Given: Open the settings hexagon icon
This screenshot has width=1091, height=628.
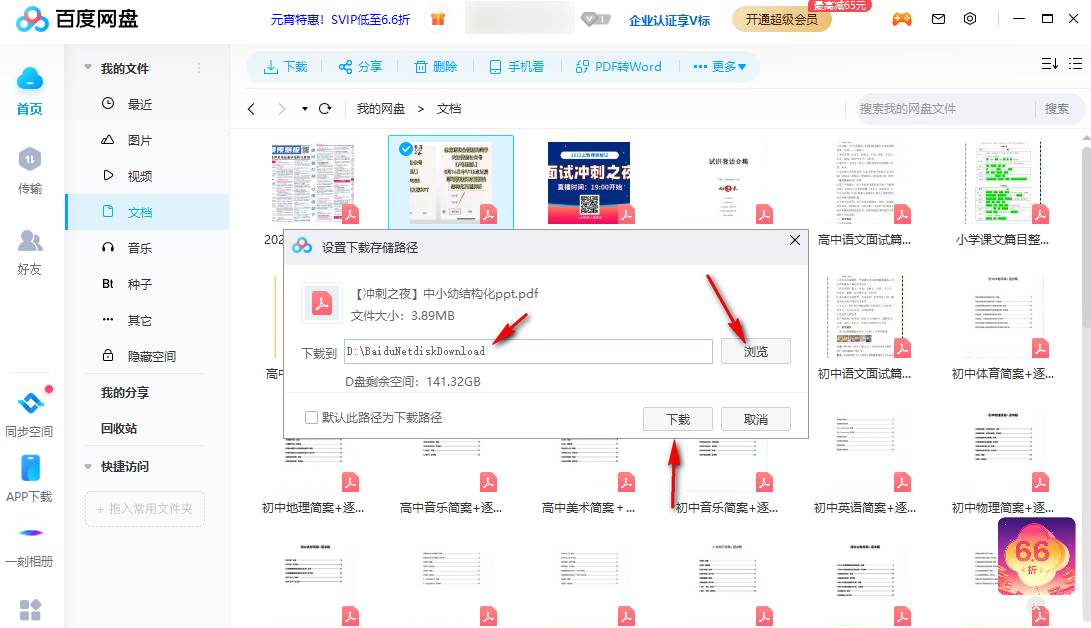Looking at the screenshot, I should coord(970,19).
